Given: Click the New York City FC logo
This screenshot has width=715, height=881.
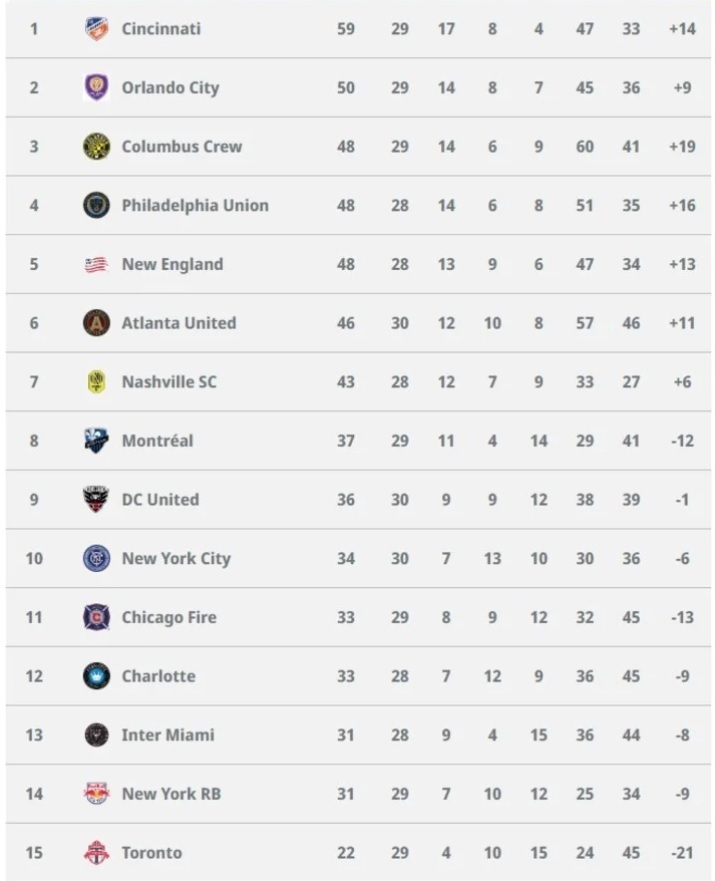Looking at the screenshot, I should click(96, 558).
